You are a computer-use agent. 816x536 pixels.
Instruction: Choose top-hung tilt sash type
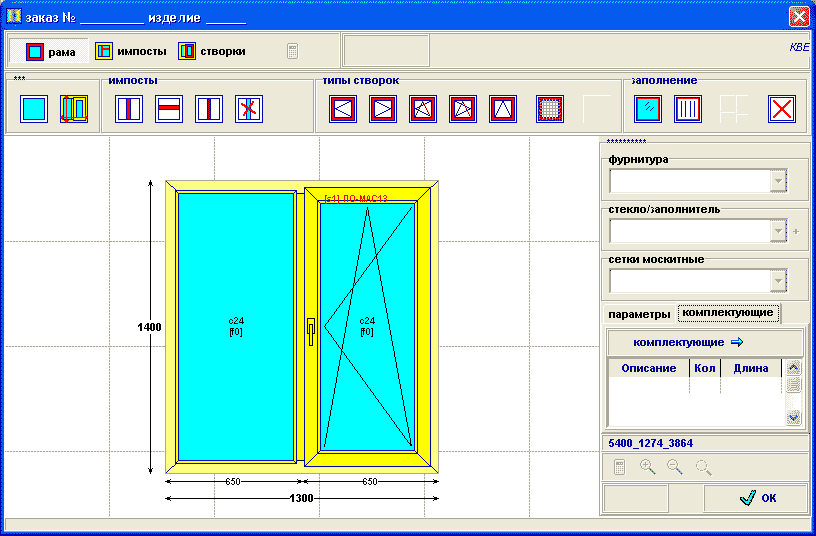[503, 109]
